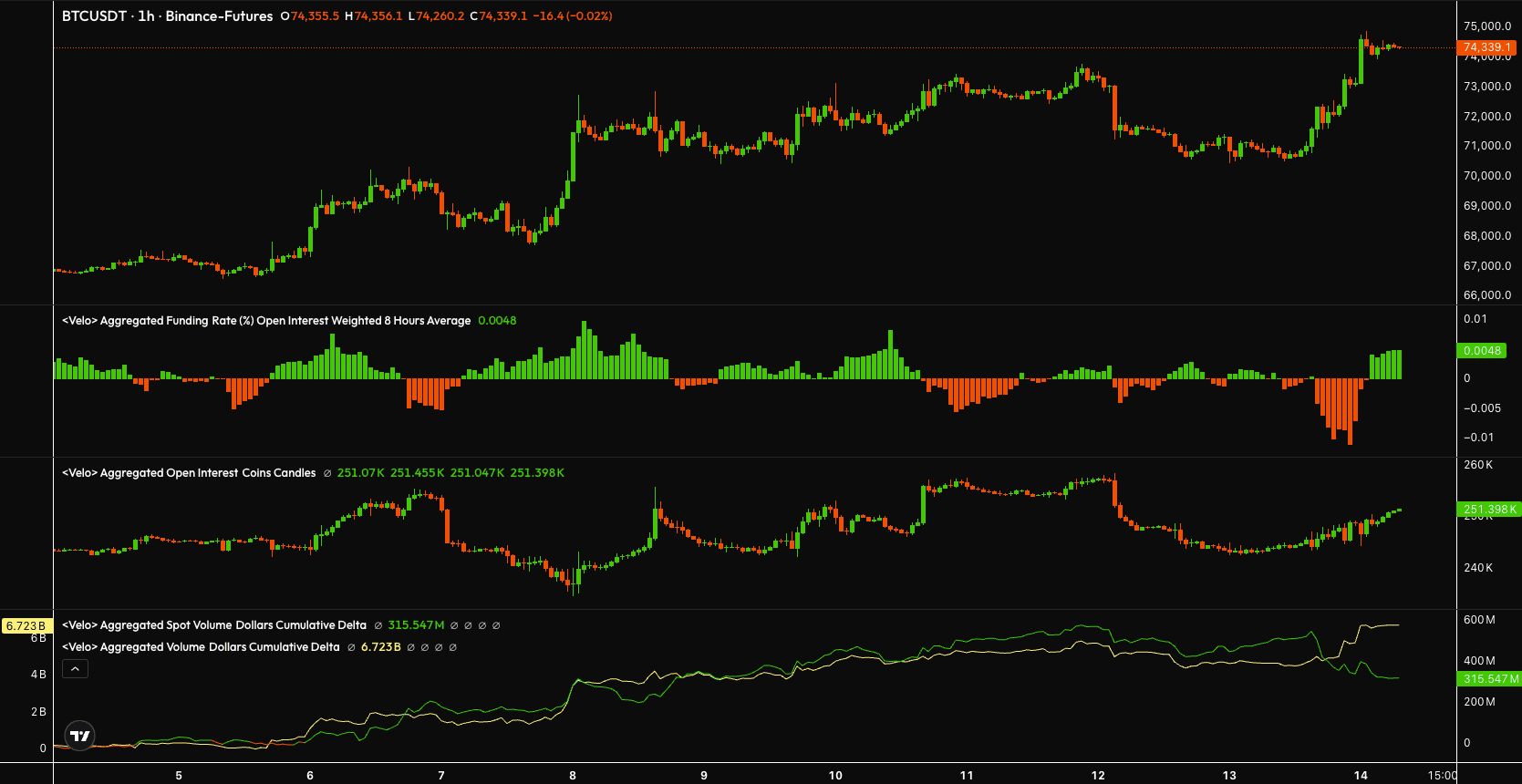Click the green 0.0048 funding rate label

point(1482,351)
